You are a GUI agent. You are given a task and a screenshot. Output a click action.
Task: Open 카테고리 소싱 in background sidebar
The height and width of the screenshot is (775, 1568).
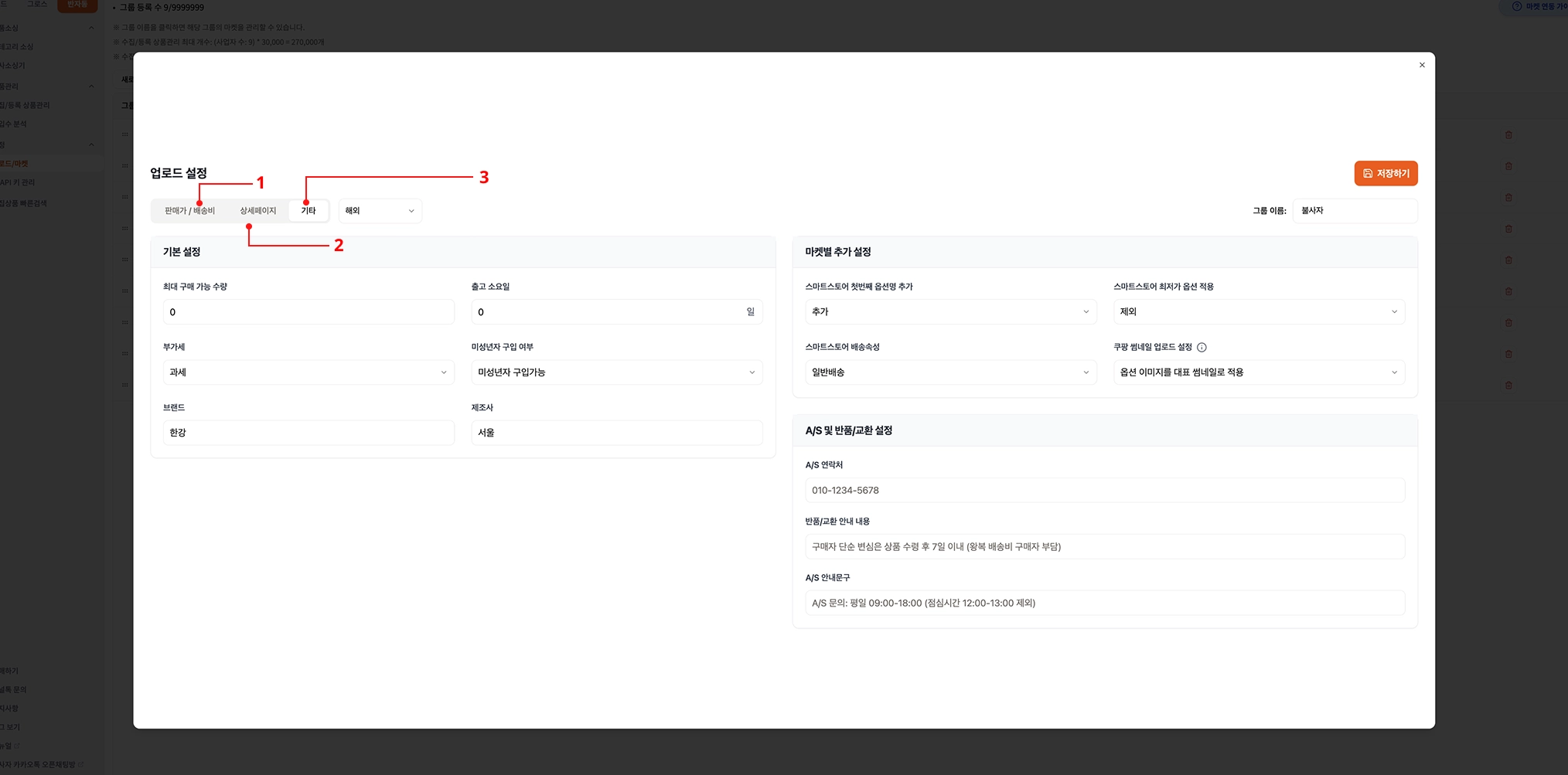16,47
